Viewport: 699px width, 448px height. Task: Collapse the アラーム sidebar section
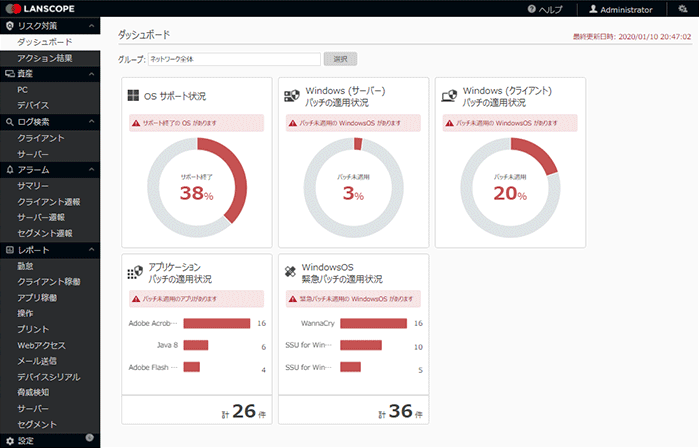(91, 169)
